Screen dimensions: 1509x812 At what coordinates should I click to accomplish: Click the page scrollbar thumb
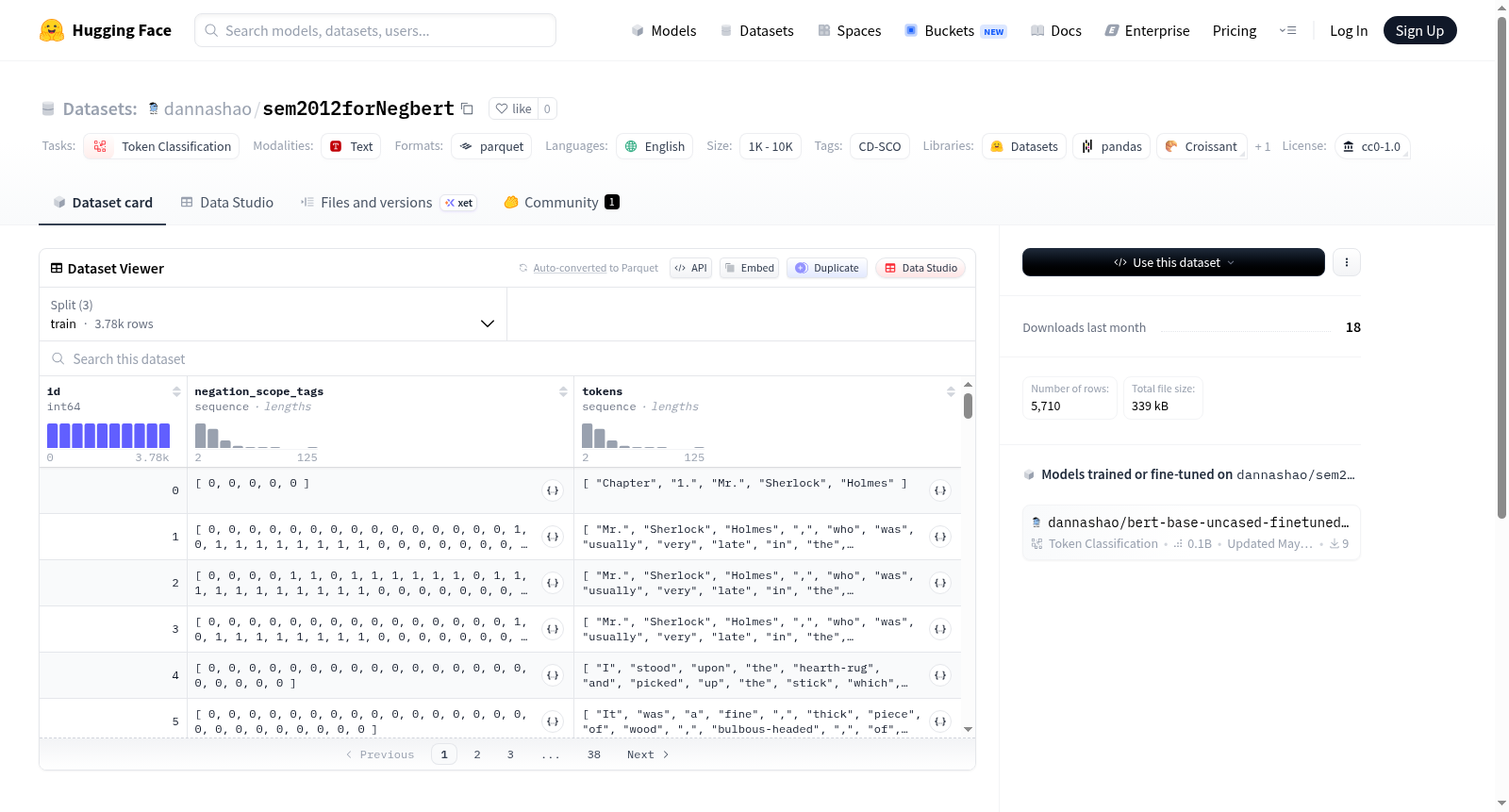[1501, 267]
